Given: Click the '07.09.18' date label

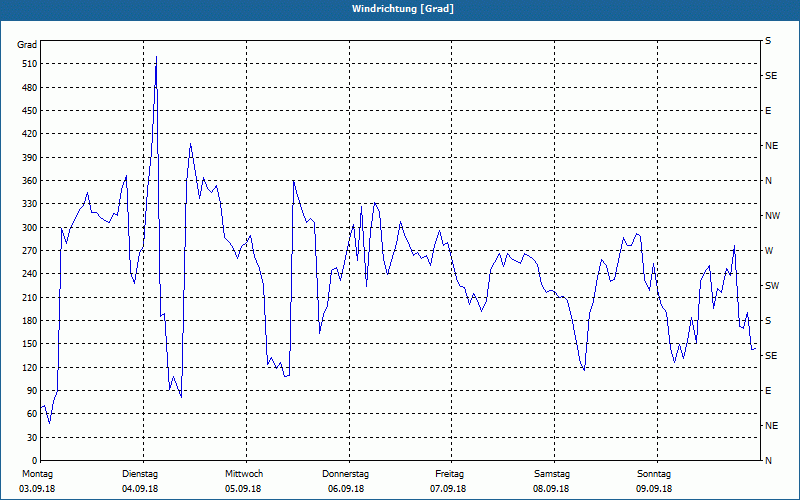Looking at the screenshot, I should pos(448,489).
